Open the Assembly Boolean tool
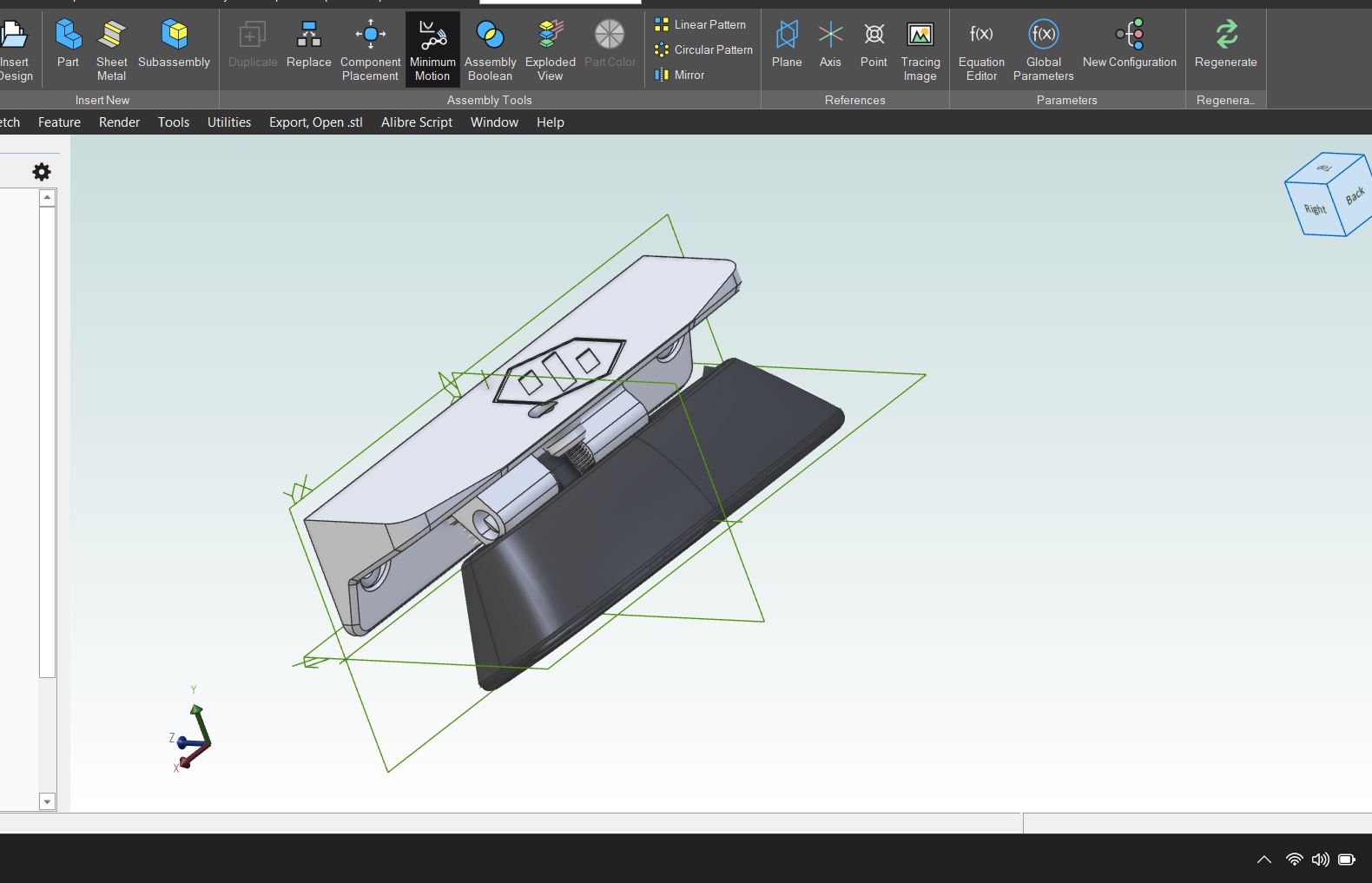Image resolution: width=1372 pixels, height=883 pixels. 490,50
